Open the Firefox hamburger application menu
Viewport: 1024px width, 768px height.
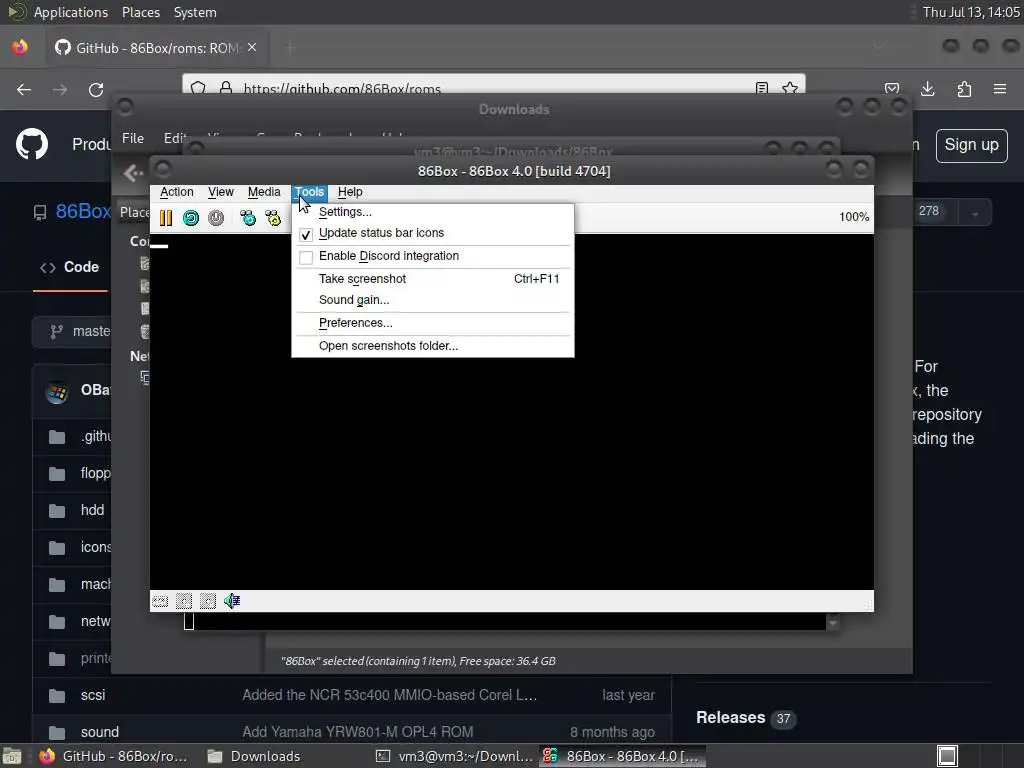pos(1000,89)
